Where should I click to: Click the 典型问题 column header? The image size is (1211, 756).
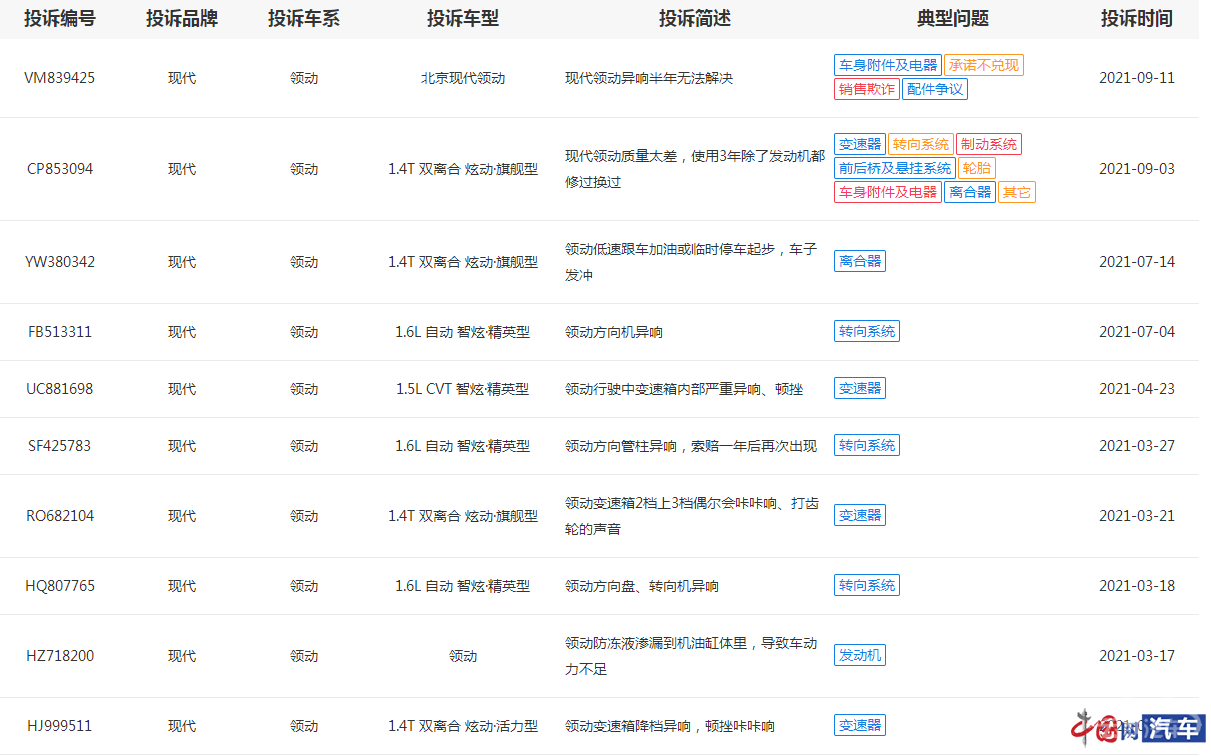pos(953,18)
